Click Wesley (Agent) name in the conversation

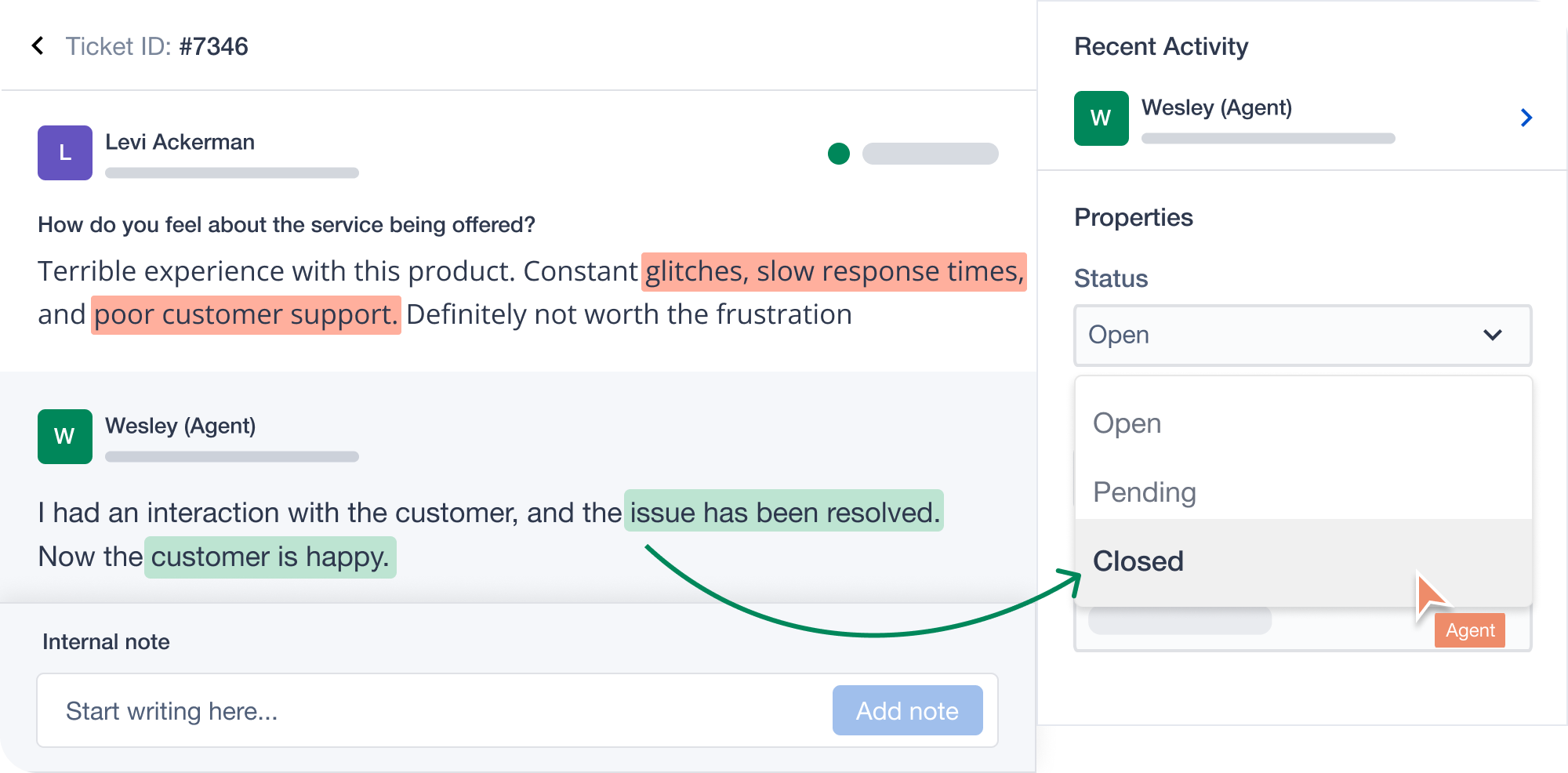tap(180, 426)
